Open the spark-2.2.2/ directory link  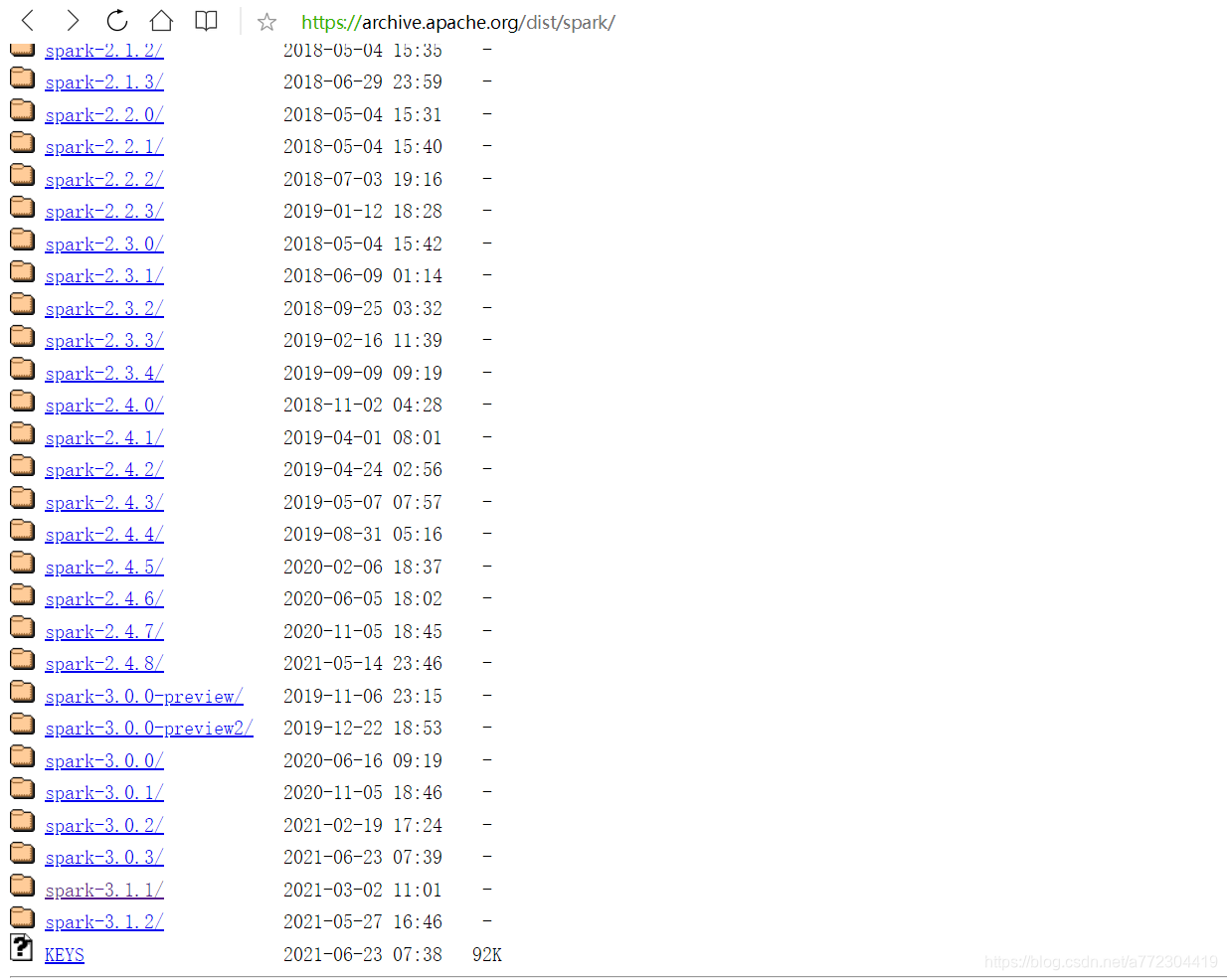pyautogui.click(x=104, y=180)
